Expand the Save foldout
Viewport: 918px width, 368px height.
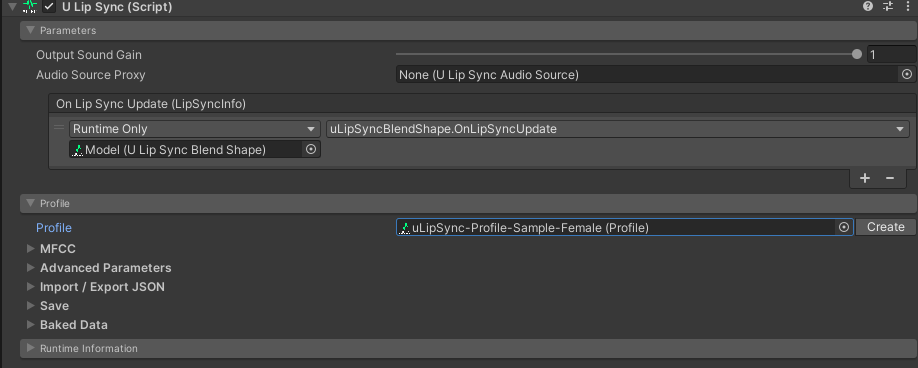pos(31,305)
